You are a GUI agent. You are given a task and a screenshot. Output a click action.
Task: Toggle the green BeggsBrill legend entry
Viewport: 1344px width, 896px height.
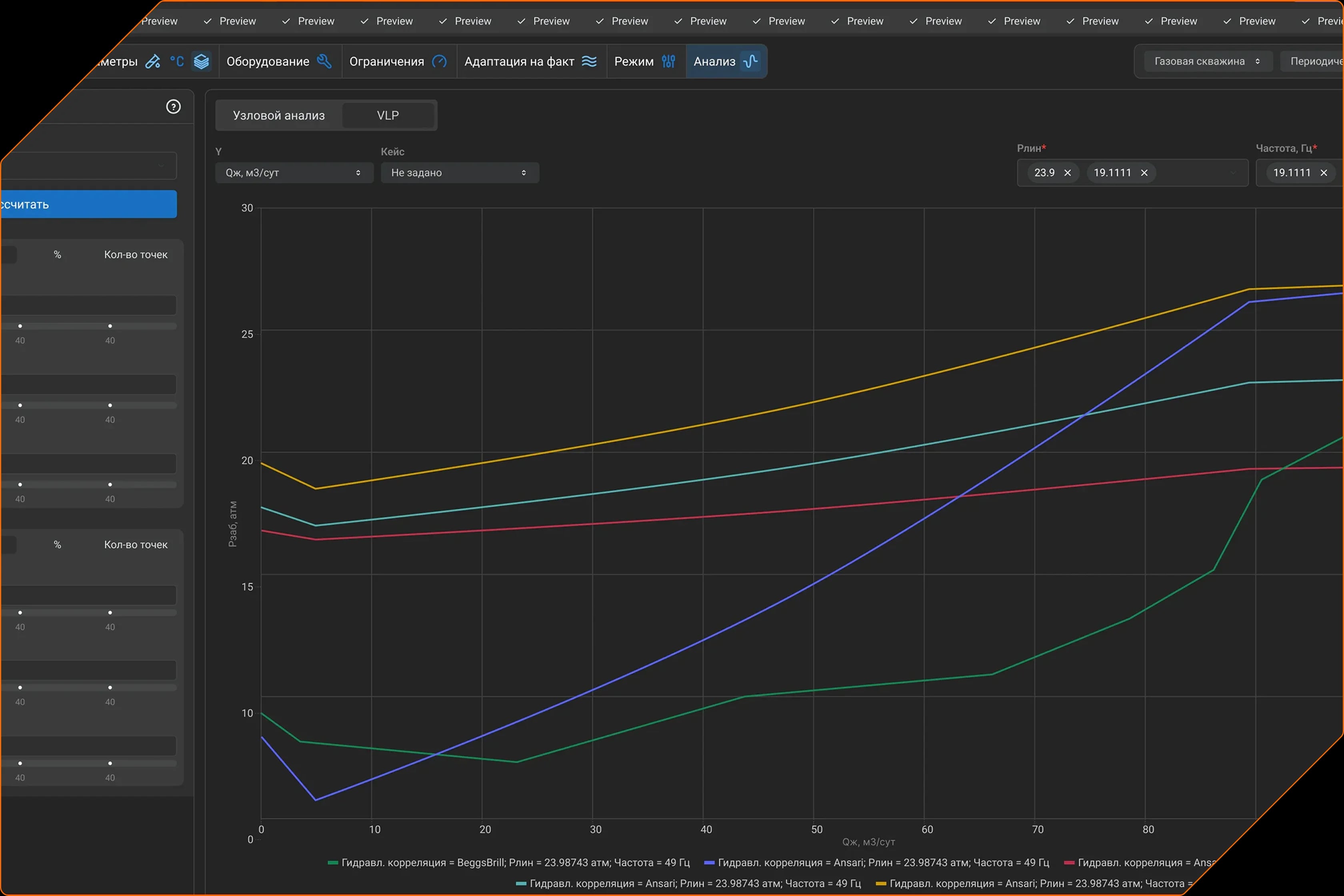pos(509,862)
